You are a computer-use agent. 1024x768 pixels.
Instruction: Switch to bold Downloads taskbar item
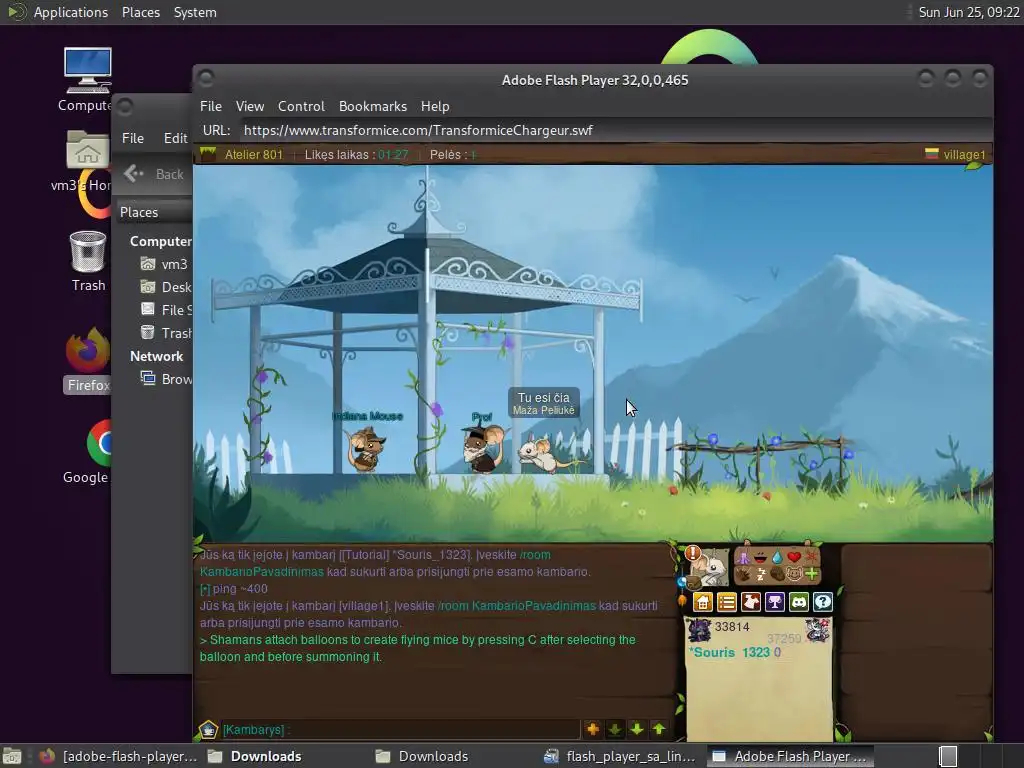(x=255, y=756)
